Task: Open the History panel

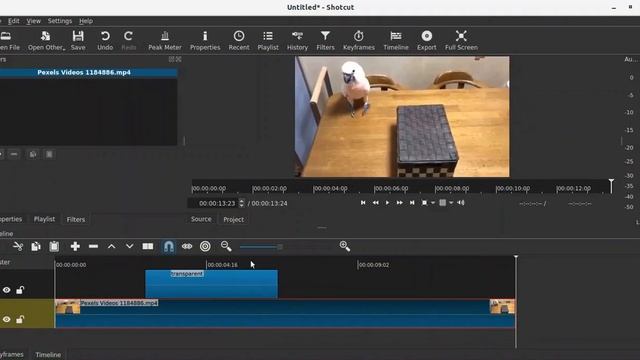Action: click(297, 40)
